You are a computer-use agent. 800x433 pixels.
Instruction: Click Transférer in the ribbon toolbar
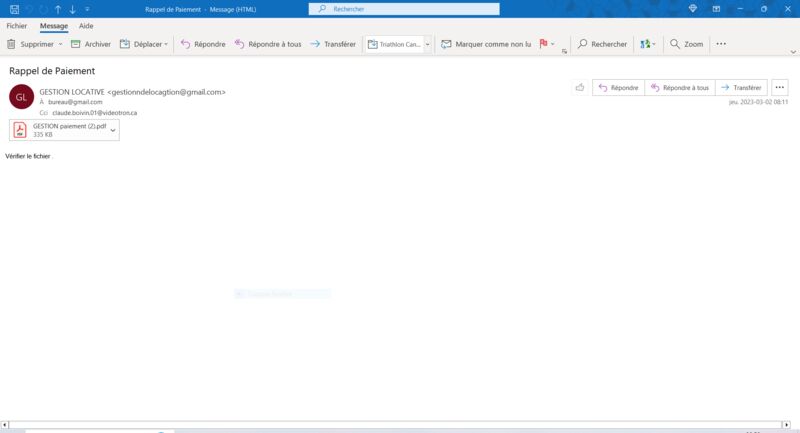pyautogui.click(x=333, y=44)
